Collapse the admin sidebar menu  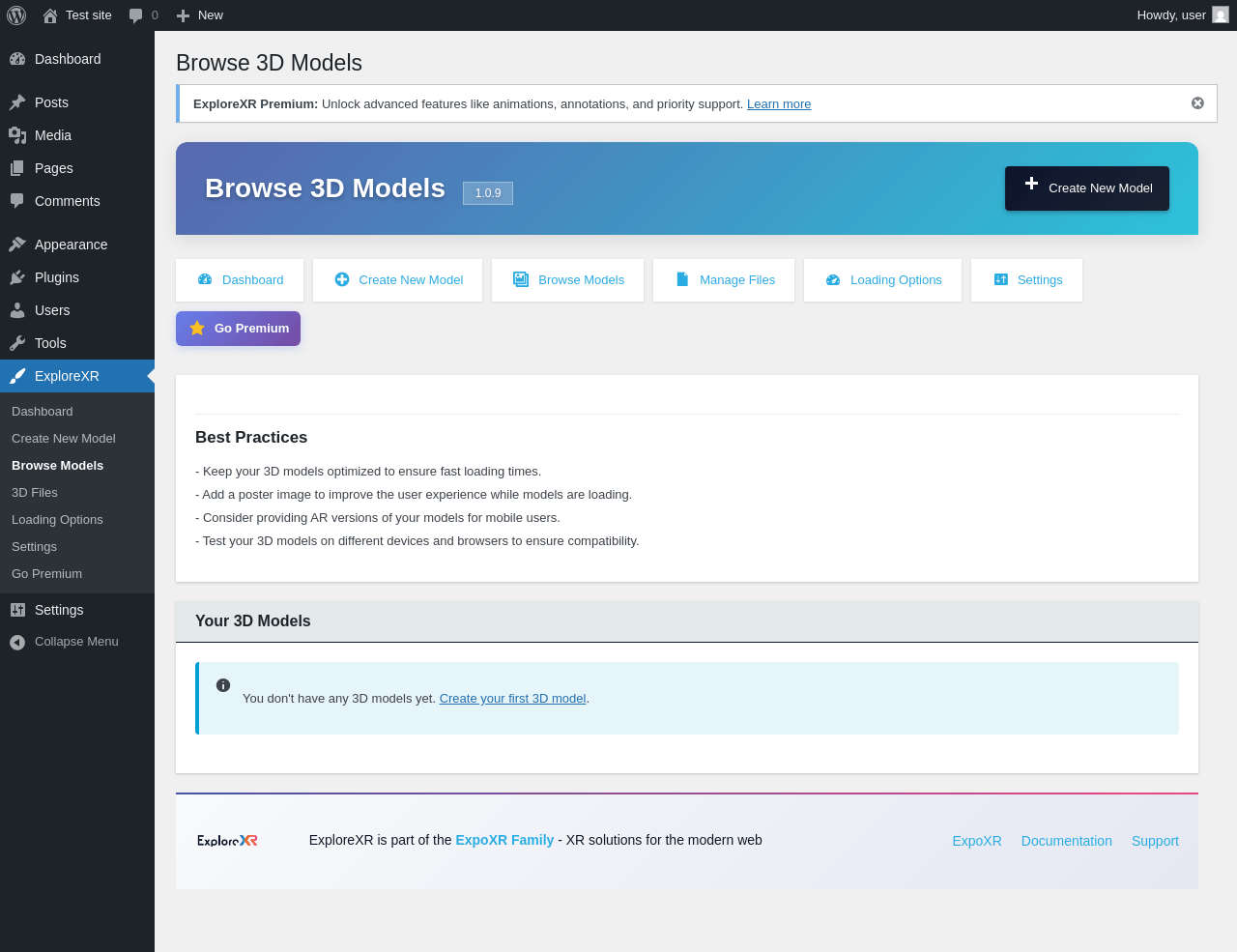[77, 642]
